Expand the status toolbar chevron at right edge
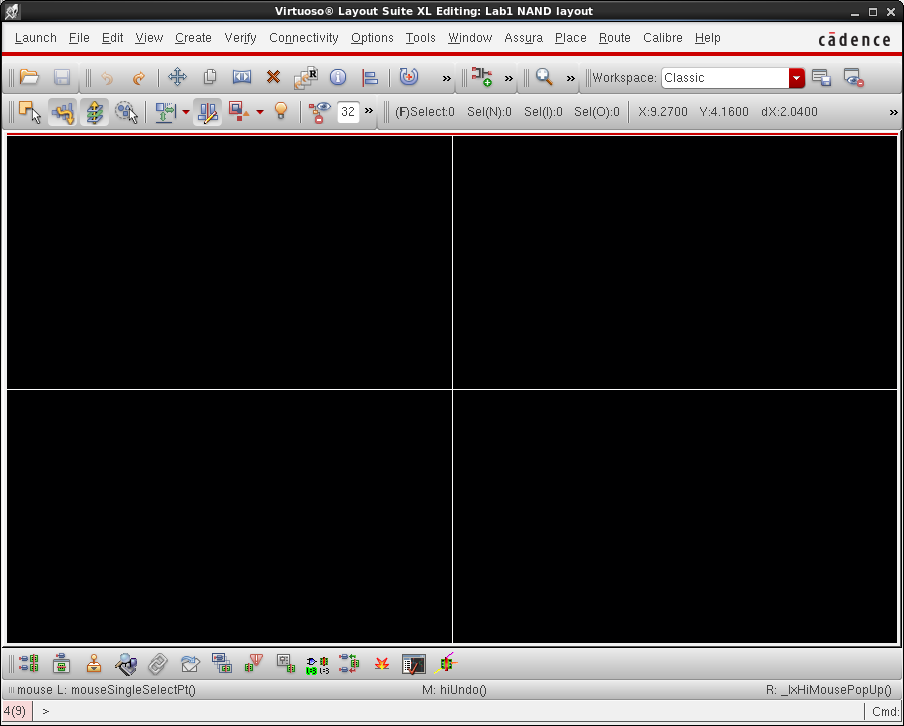Image resolution: width=904 pixels, height=726 pixels. point(894,112)
